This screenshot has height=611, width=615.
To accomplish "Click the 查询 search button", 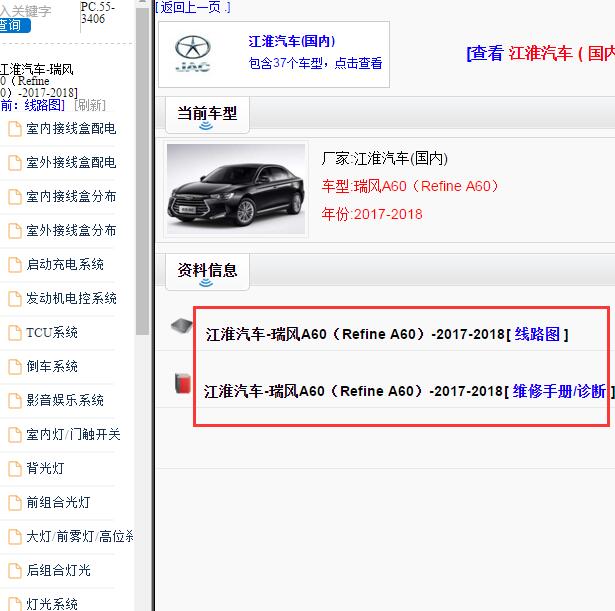I will (x=14, y=26).
